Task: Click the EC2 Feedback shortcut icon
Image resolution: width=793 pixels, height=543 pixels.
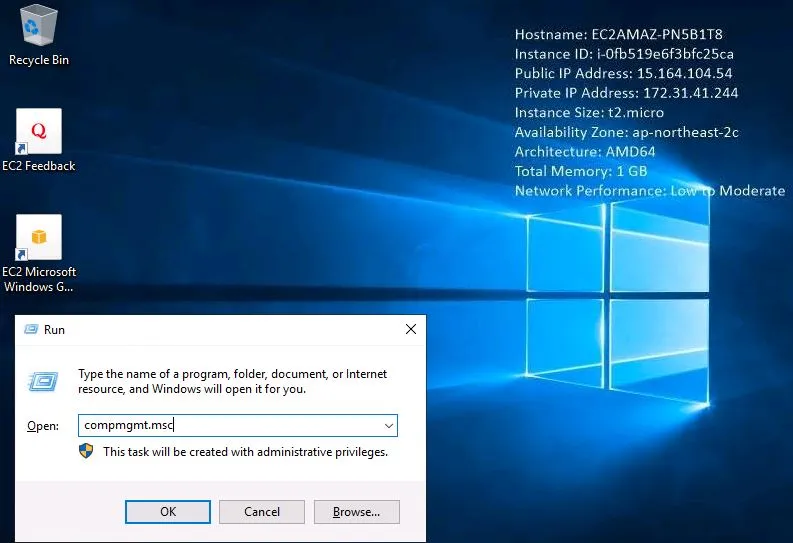Action: (39, 131)
